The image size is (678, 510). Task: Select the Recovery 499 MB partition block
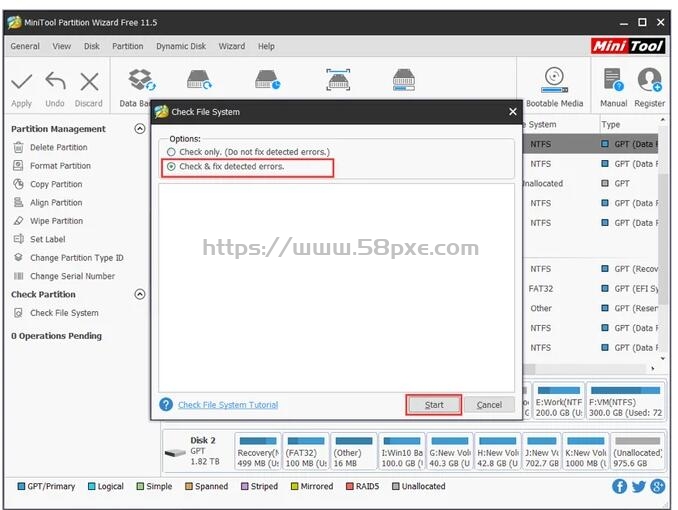click(258, 452)
